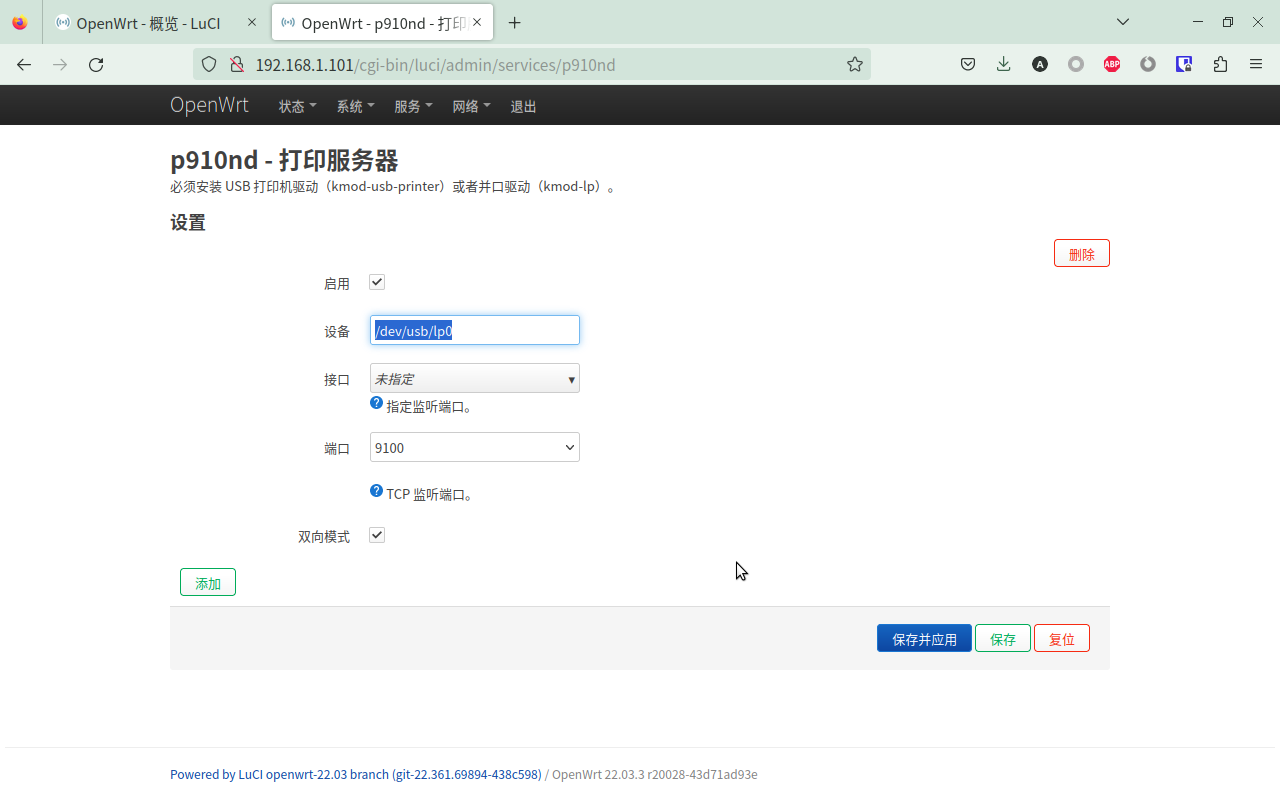
Task: Close the OpenWrt 概览 tab
Action: 252,22
